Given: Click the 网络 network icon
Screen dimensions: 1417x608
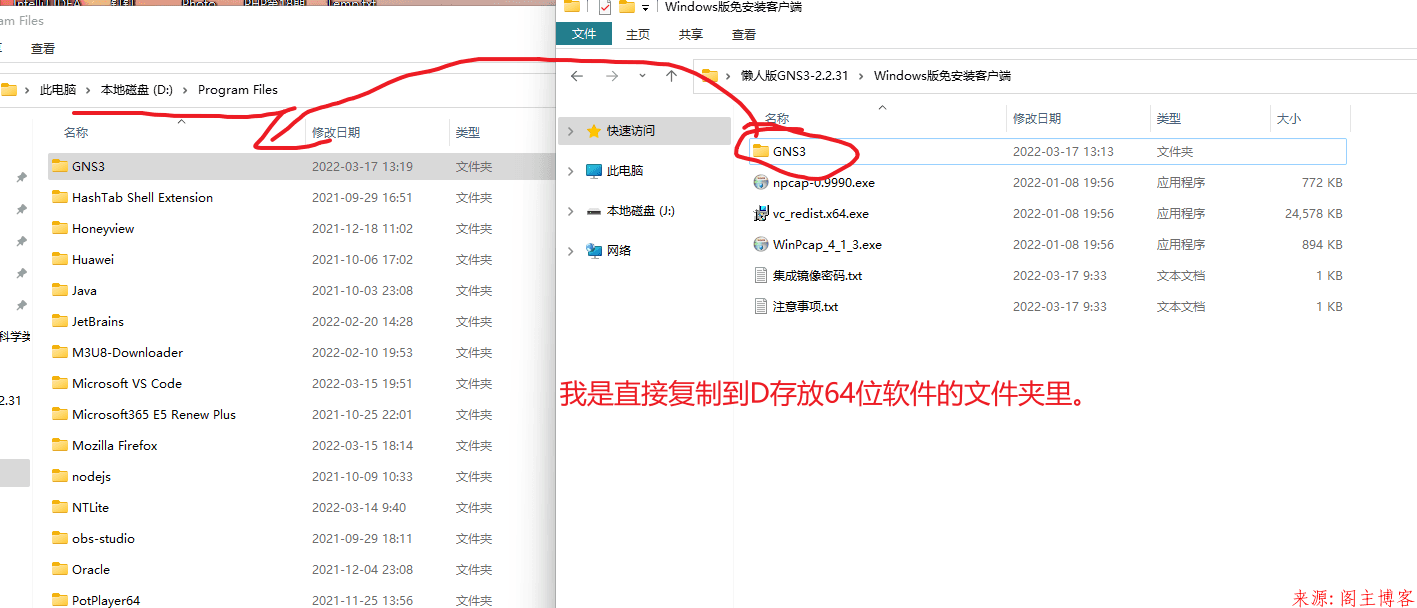Looking at the screenshot, I should coord(594,250).
